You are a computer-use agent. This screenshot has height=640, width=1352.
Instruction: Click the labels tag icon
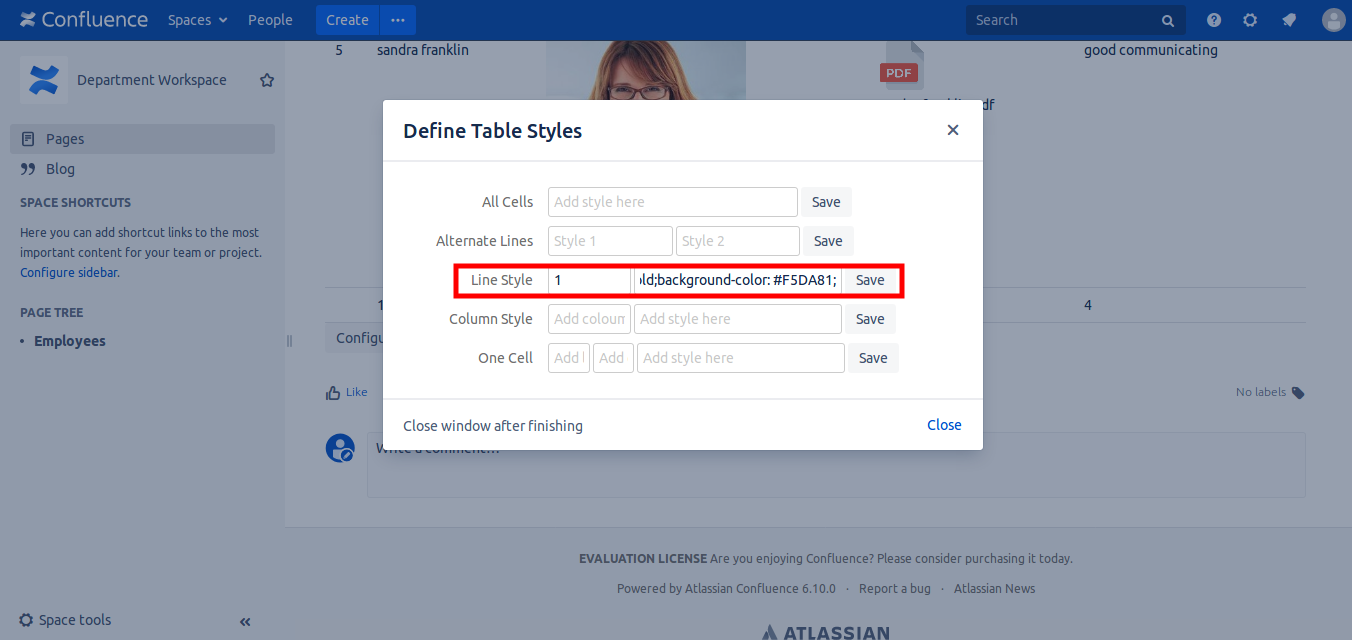coord(1298,393)
